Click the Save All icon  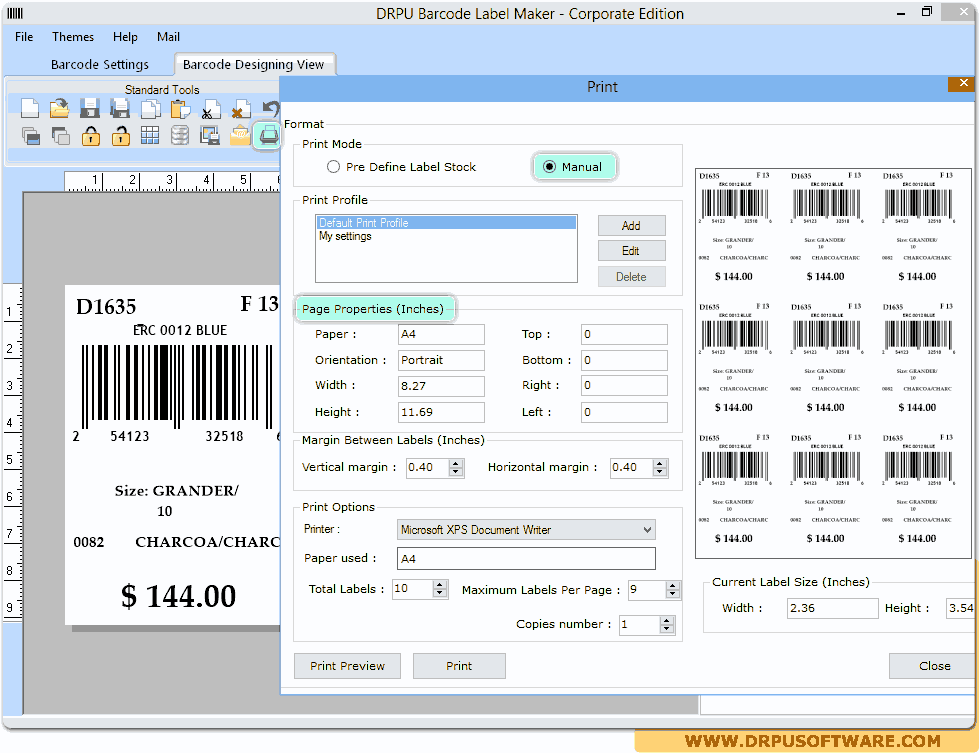click(119, 109)
